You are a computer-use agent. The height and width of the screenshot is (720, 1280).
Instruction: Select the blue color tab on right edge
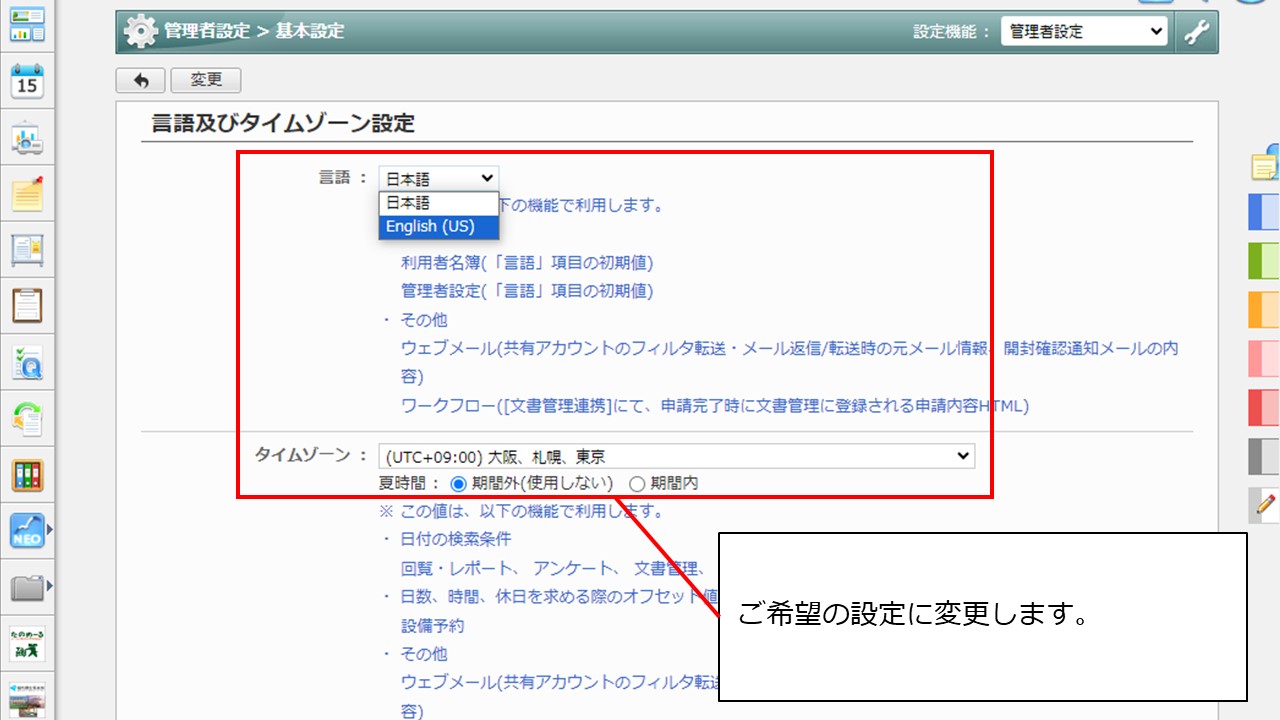pyautogui.click(x=1264, y=213)
